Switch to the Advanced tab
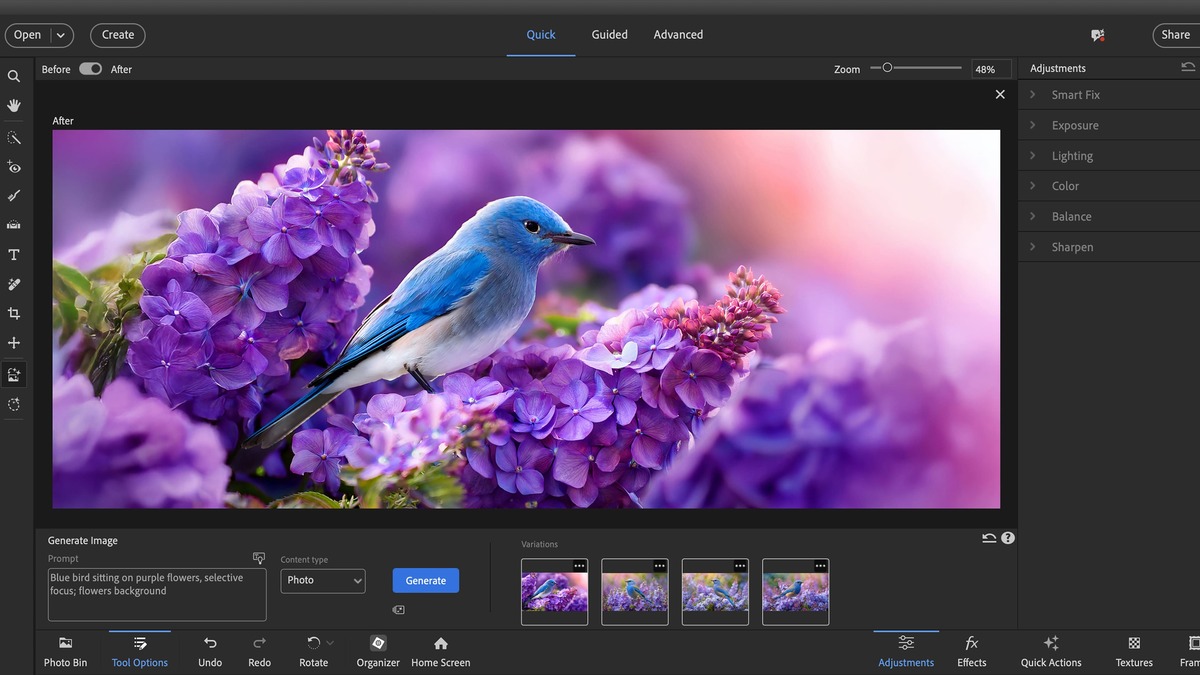 (678, 34)
